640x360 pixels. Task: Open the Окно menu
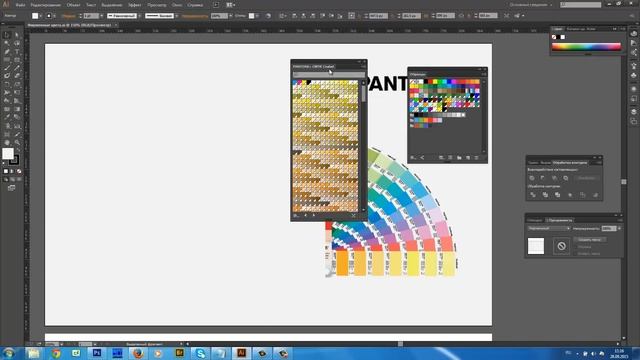pyautogui.click(x=177, y=5)
